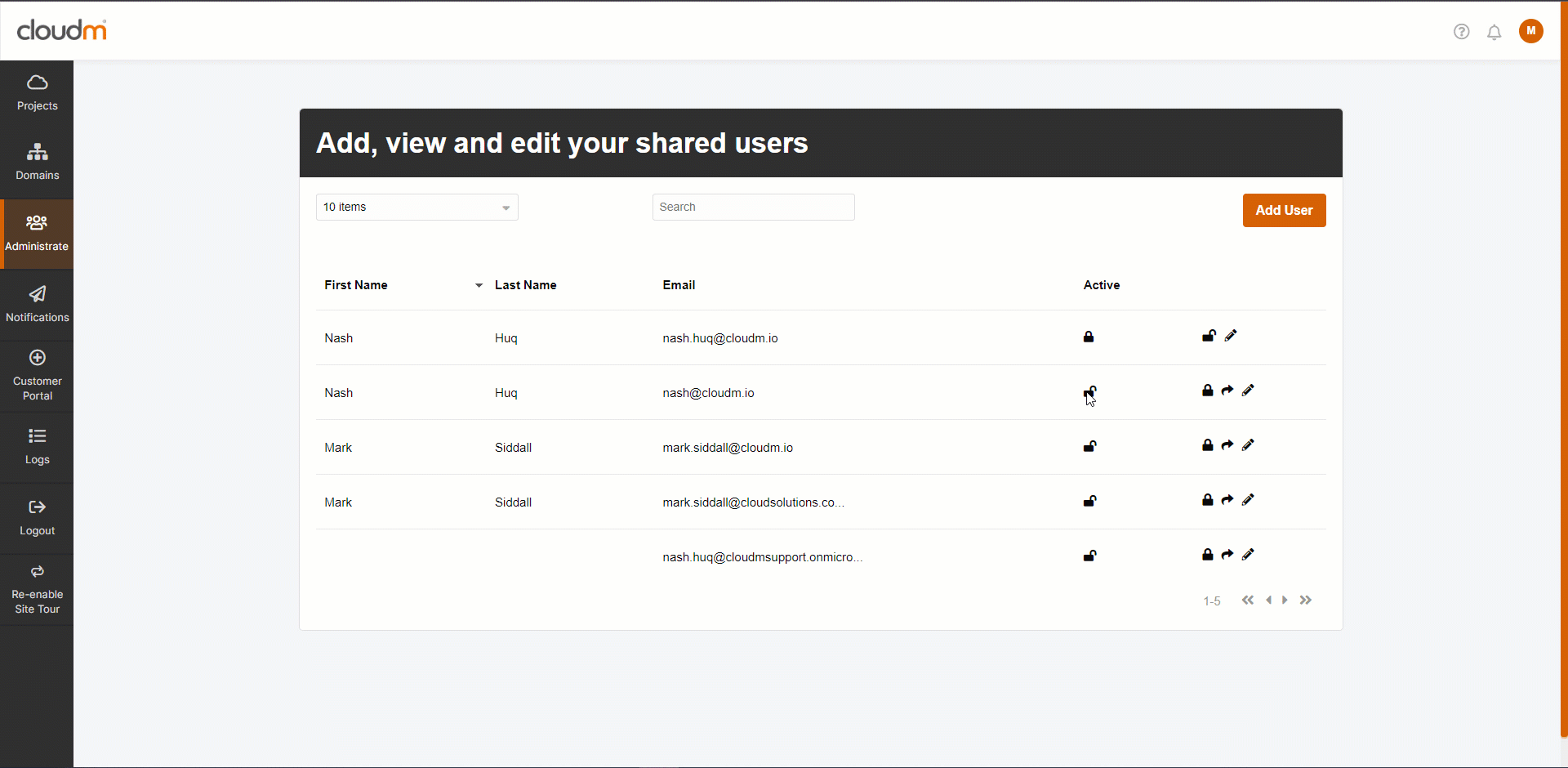Open the user avatar M menu

[1530, 31]
